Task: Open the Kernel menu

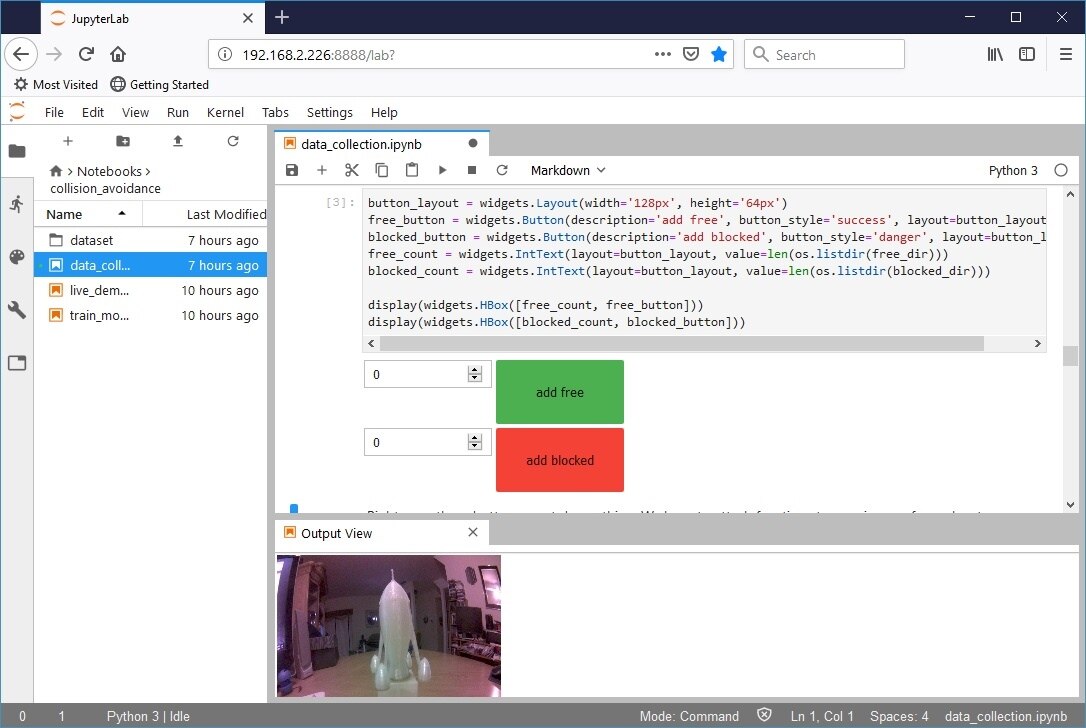Action: tap(225, 113)
